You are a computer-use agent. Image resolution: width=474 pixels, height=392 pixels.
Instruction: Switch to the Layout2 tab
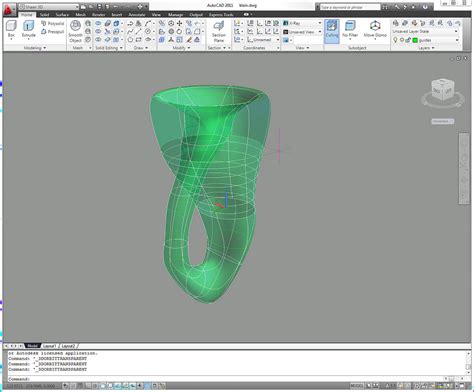[68, 346]
